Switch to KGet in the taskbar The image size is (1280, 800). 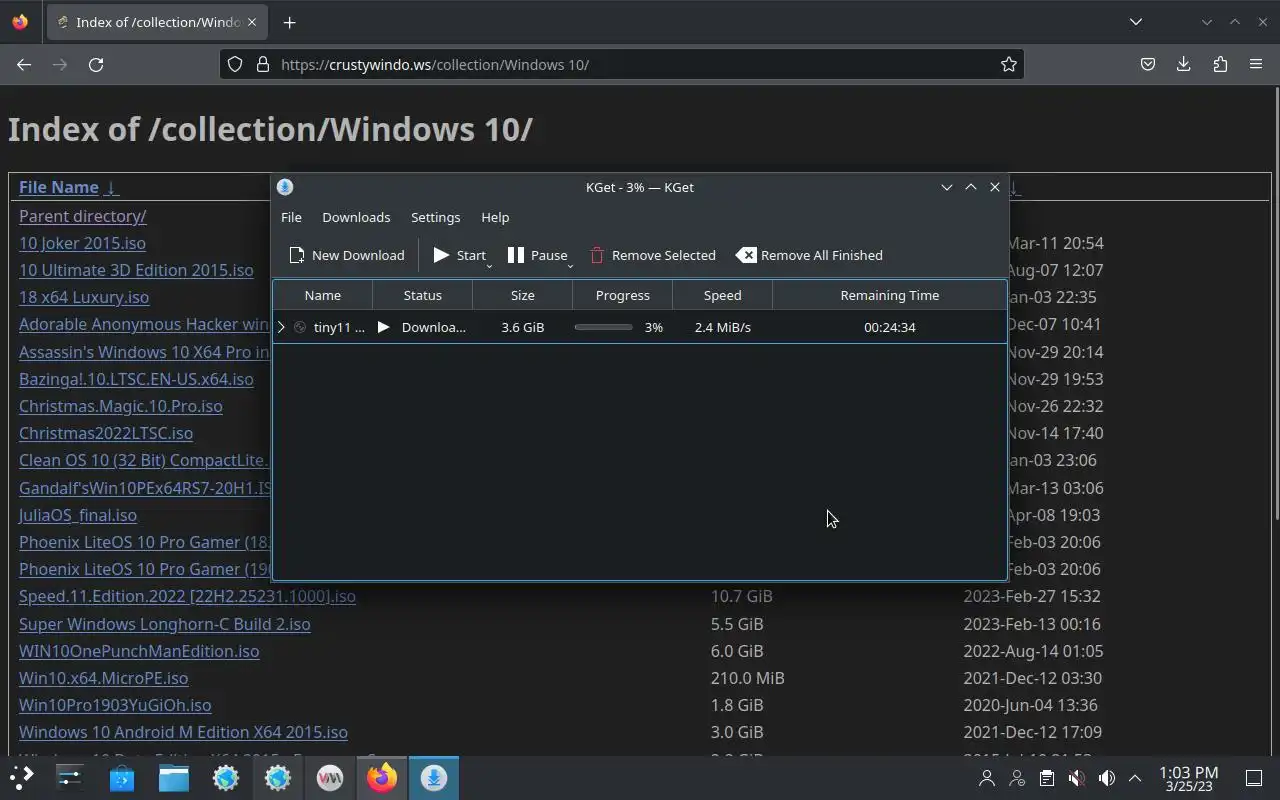[x=433, y=777]
